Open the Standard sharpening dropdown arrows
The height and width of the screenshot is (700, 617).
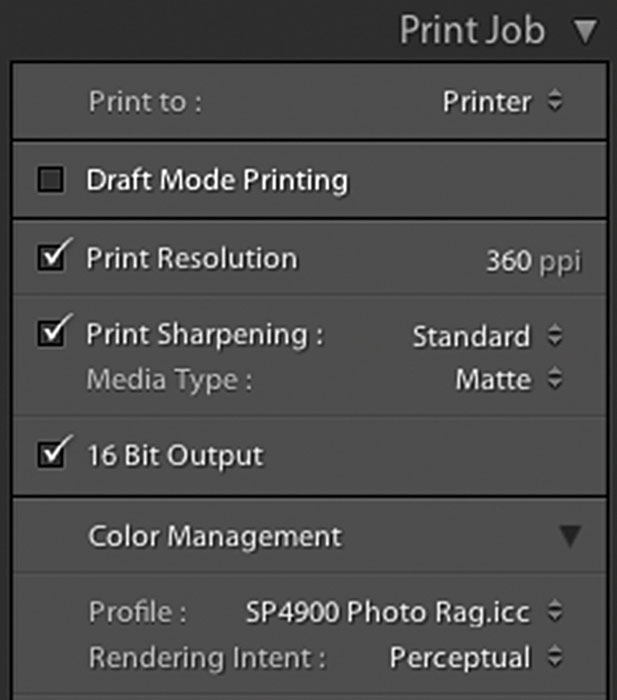(555, 335)
